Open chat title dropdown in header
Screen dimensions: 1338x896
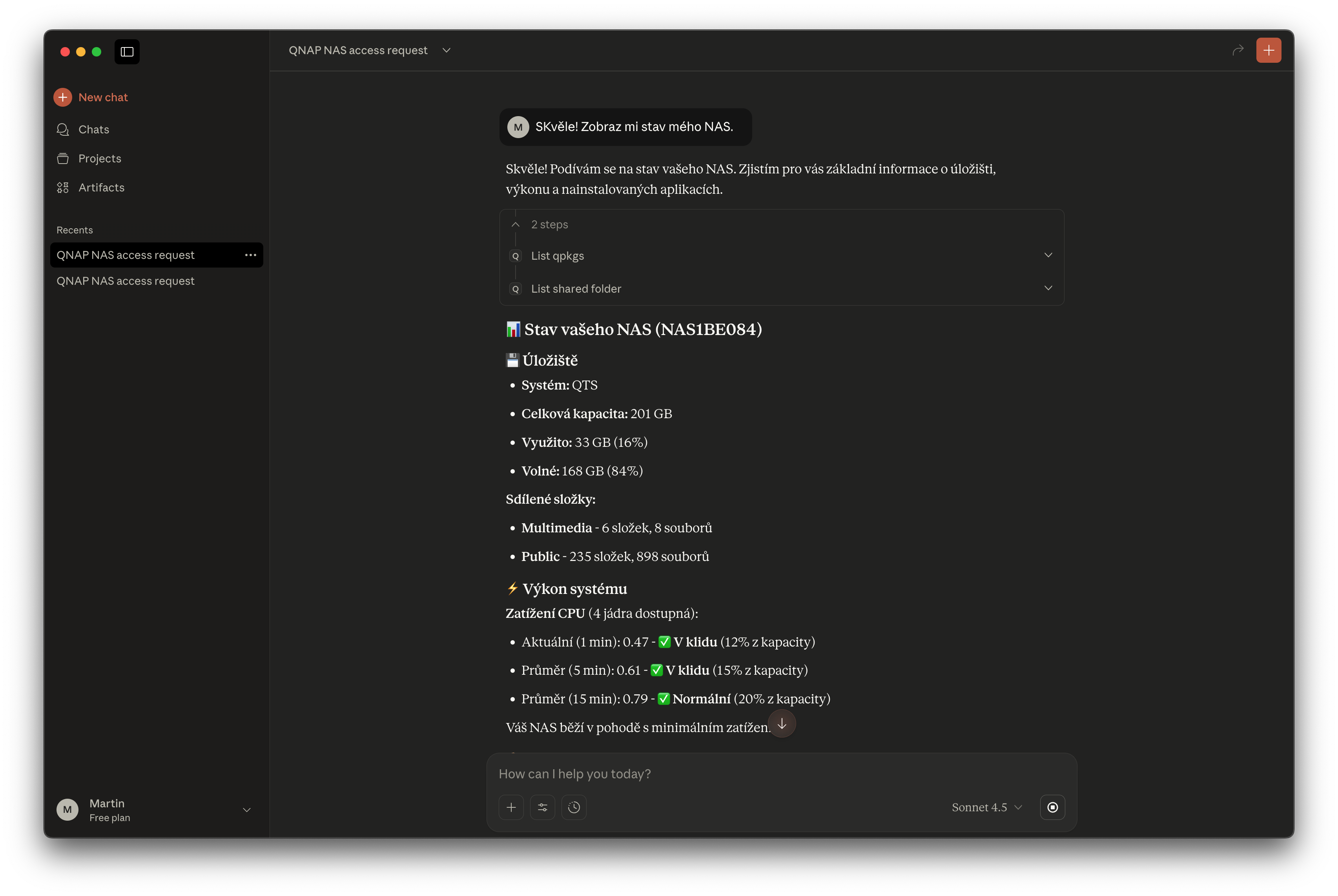[x=447, y=50]
